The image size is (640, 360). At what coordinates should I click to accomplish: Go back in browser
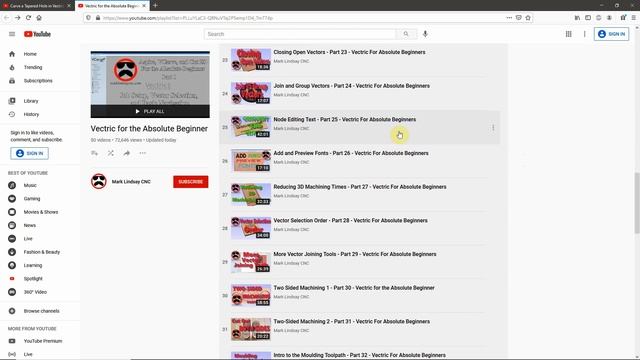pos(7,18)
